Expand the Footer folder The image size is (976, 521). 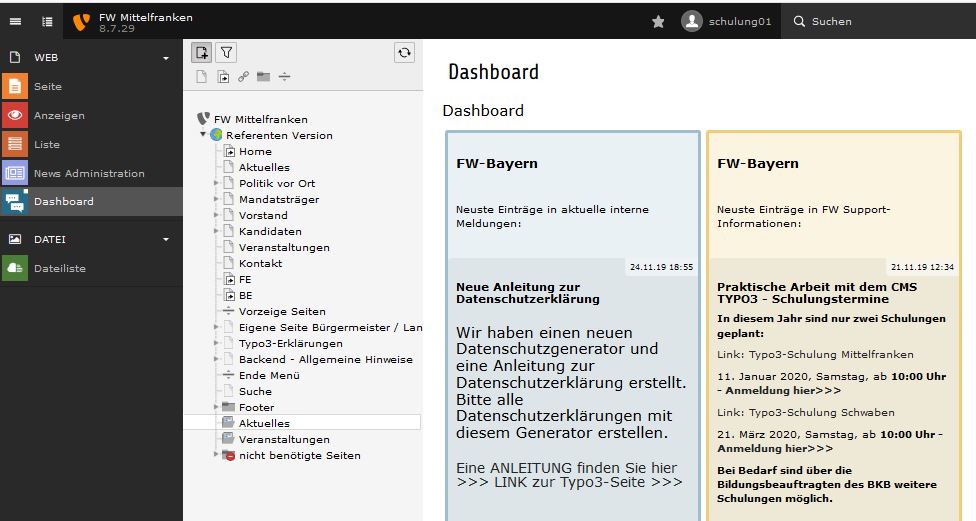coord(216,407)
